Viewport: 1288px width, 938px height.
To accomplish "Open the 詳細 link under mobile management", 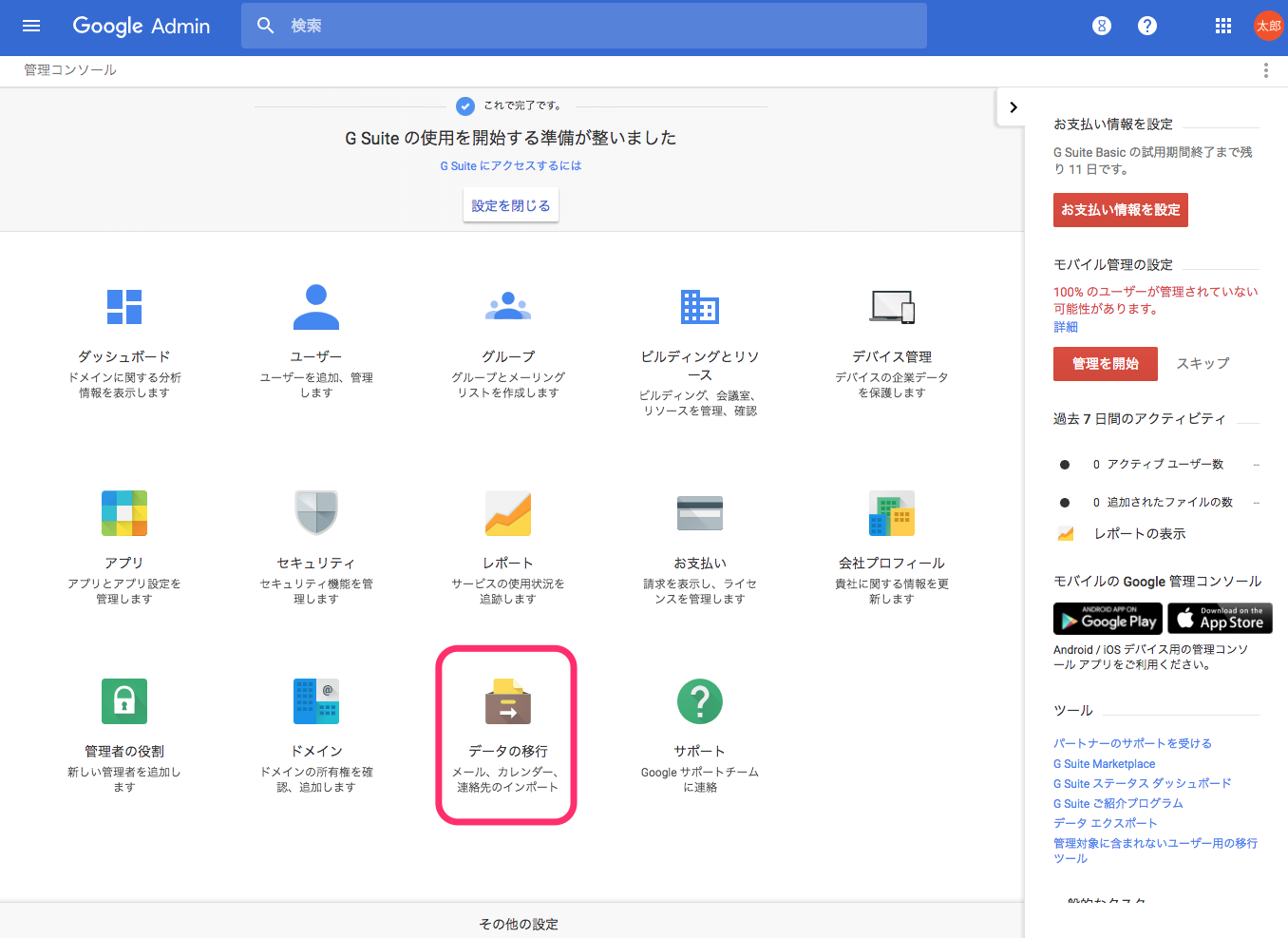I will pos(1066,327).
